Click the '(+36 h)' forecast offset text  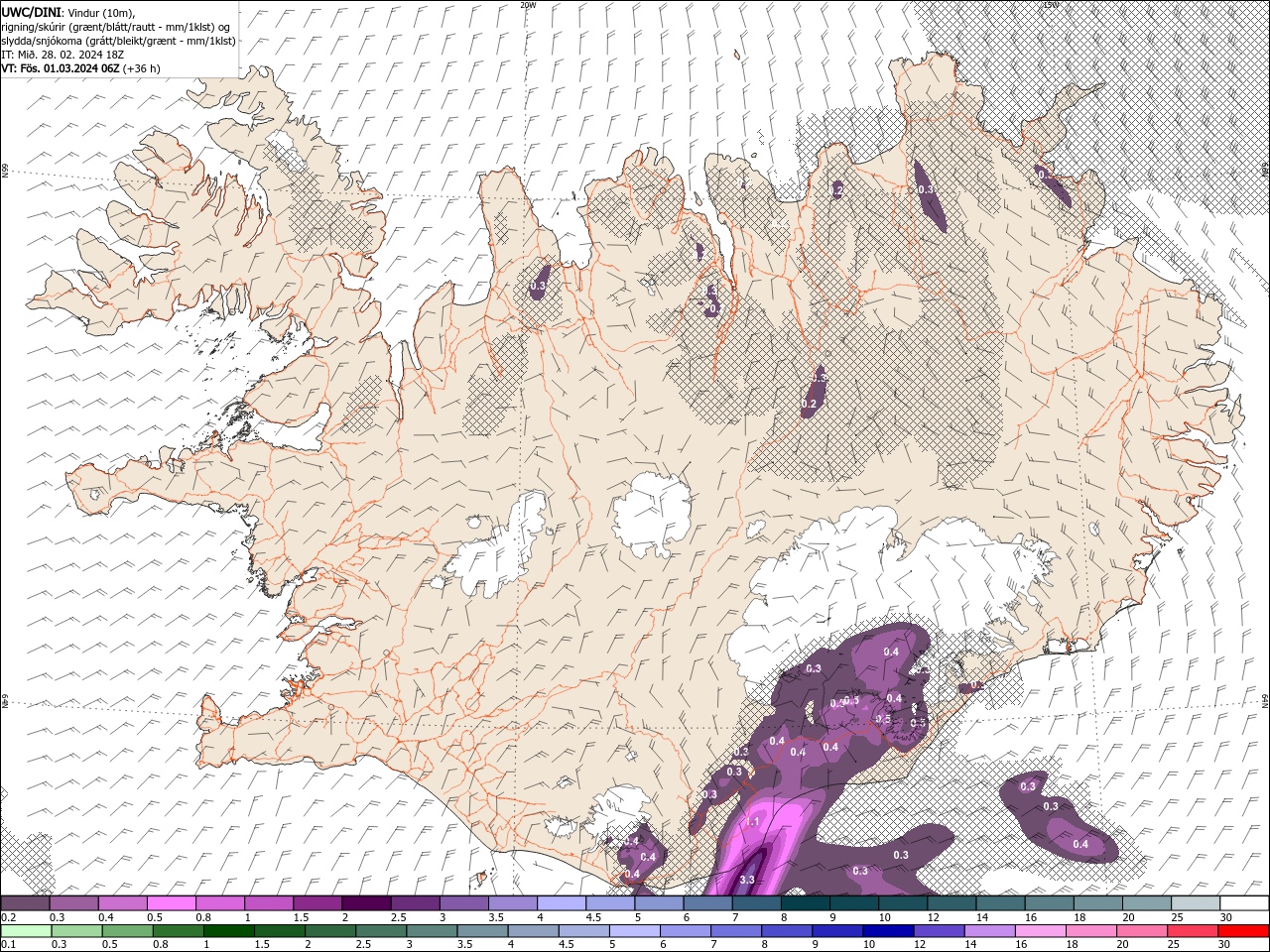tap(141, 68)
